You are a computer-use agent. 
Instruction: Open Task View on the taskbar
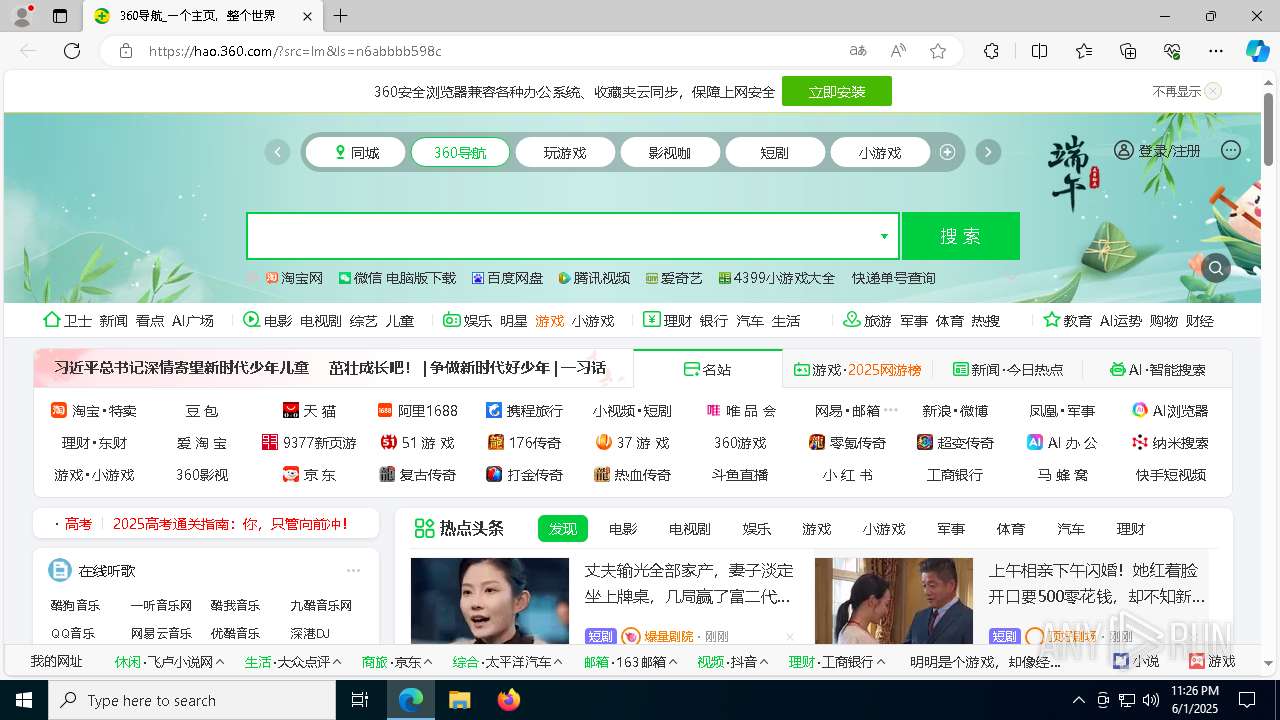tap(360, 700)
